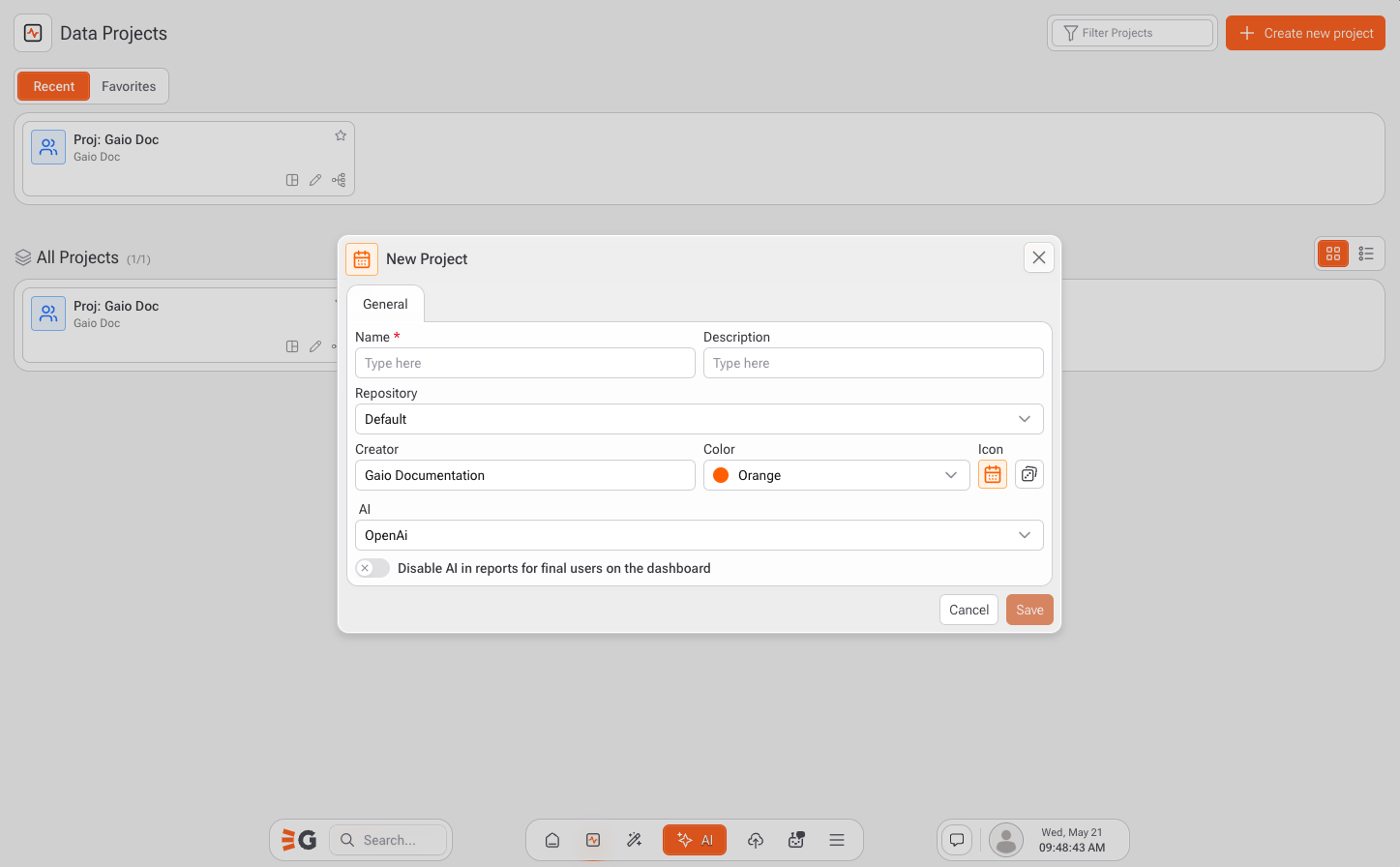The height and width of the screenshot is (867, 1400).
Task: Click the orange color circle swatch
Action: [x=721, y=475]
